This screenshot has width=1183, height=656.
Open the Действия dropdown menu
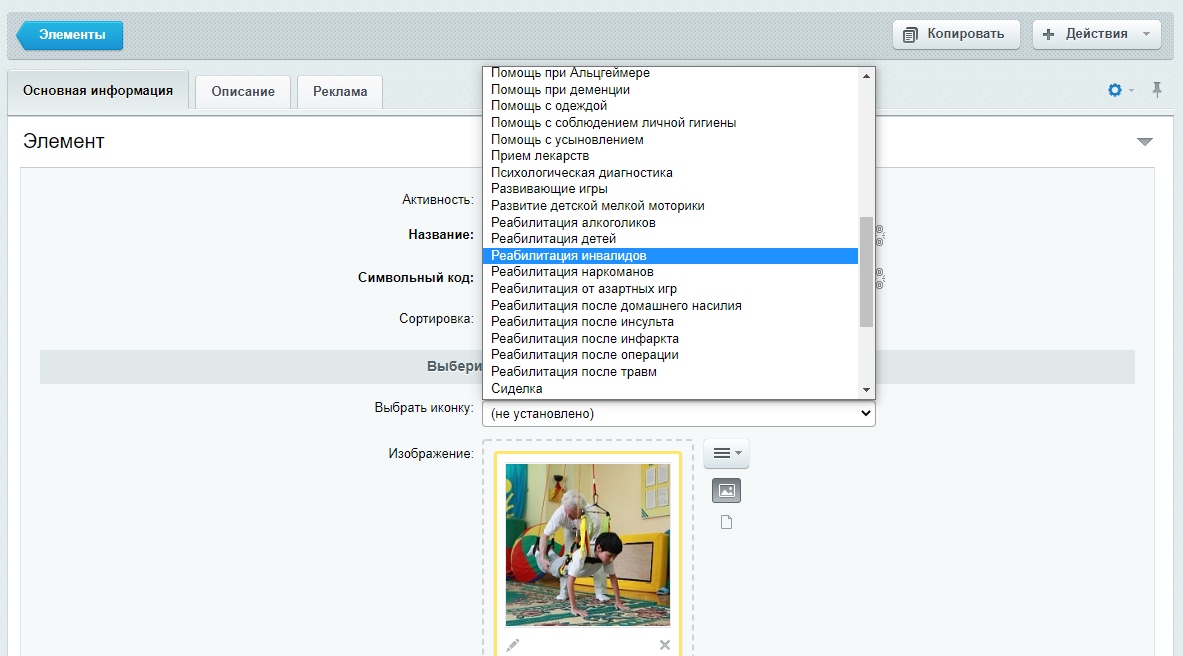1096,34
